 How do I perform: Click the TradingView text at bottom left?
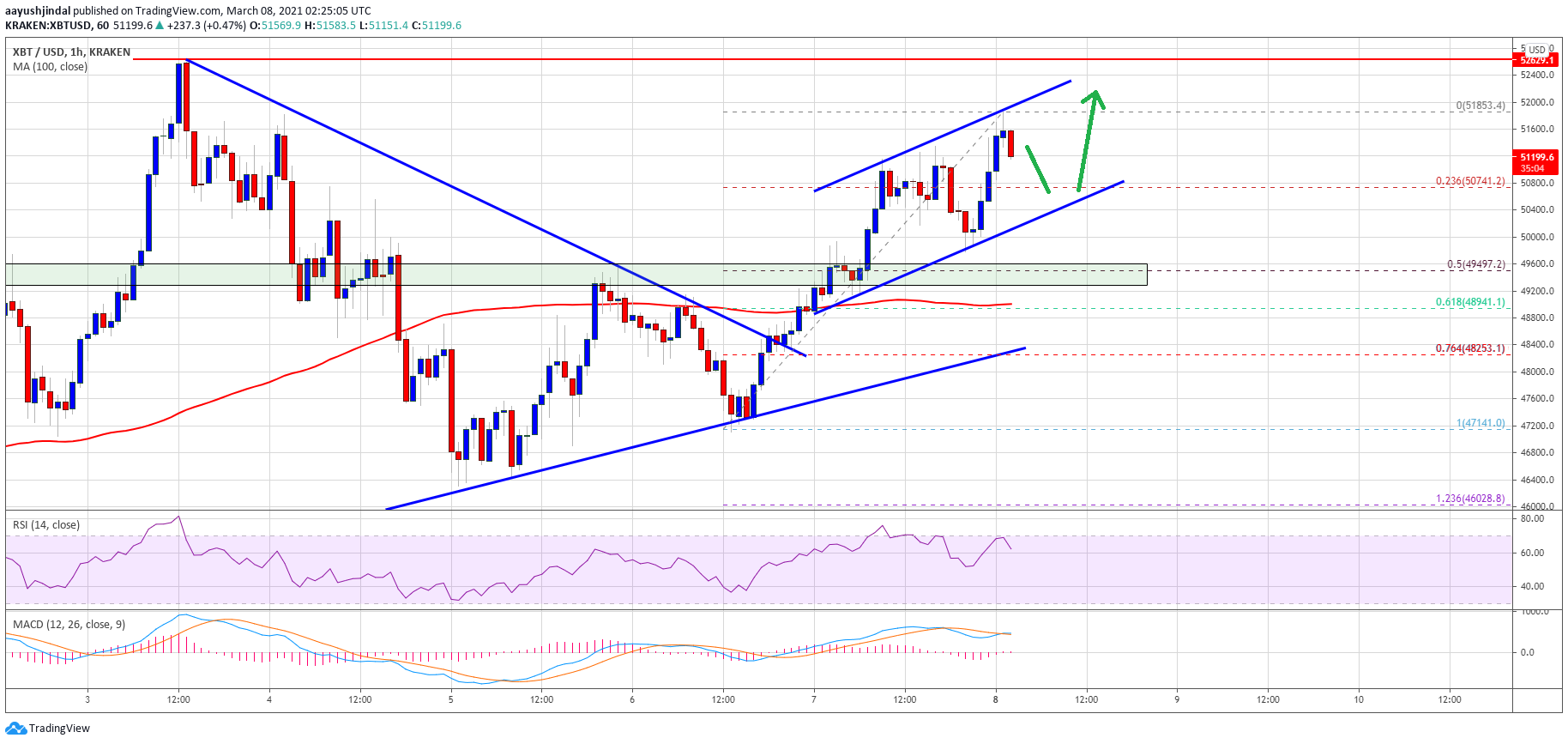(x=59, y=729)
